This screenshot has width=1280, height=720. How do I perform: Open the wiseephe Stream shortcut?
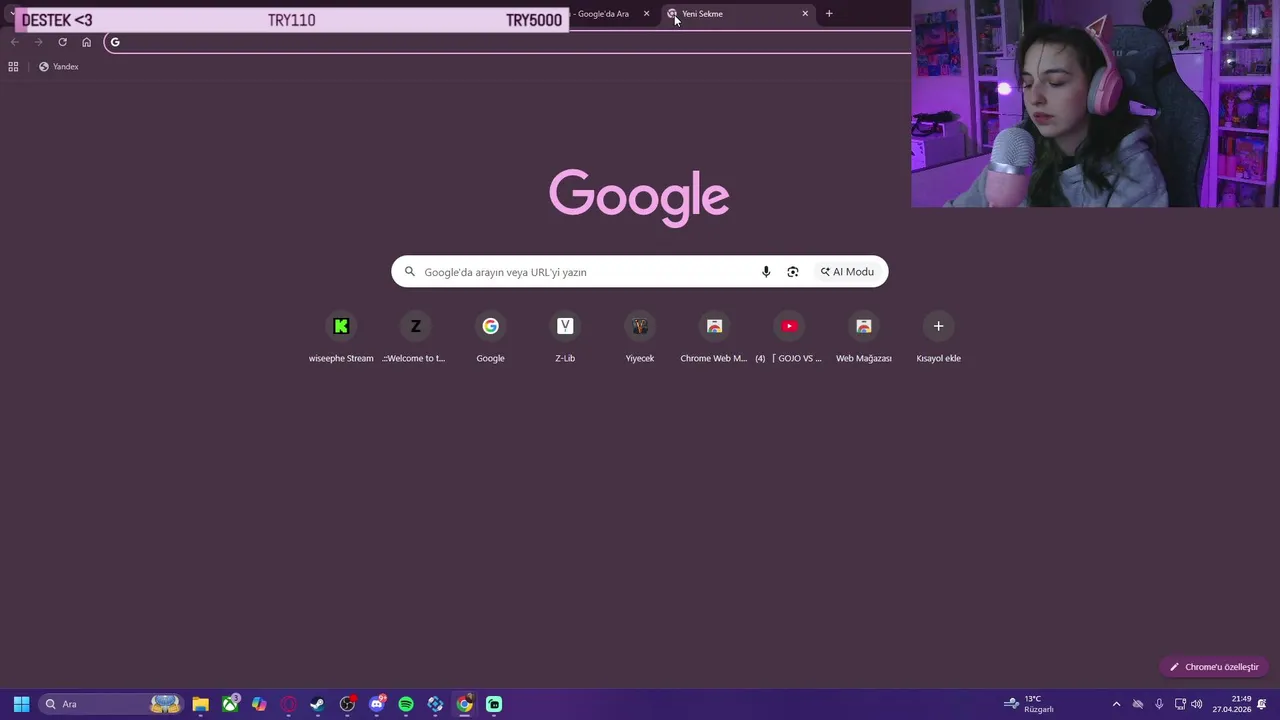click(x=341, y=338)
